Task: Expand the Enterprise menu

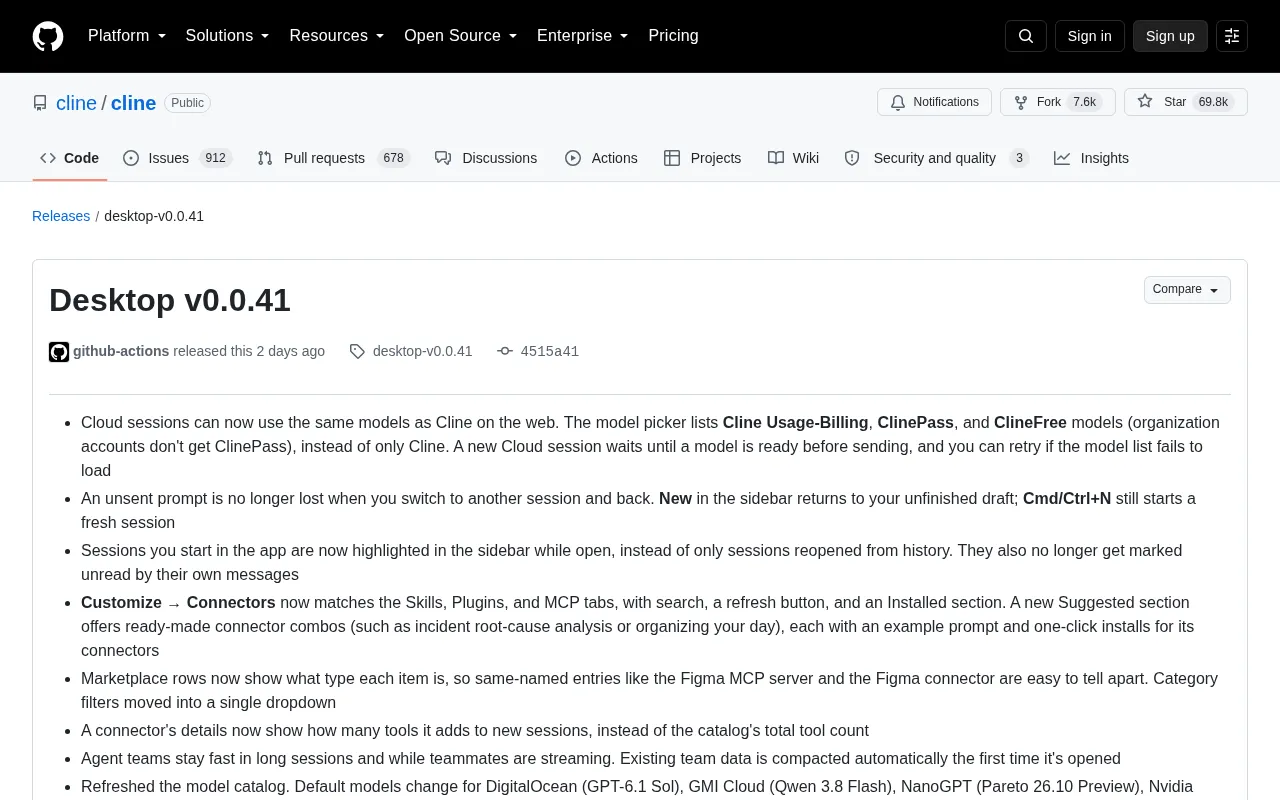Action: 583,36
